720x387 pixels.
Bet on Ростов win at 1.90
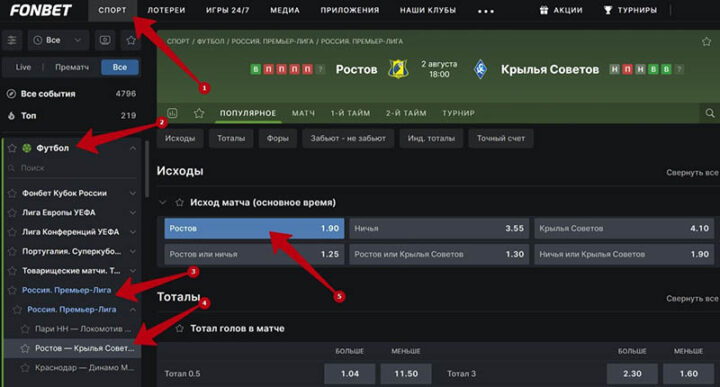click(x=254, y=228)
